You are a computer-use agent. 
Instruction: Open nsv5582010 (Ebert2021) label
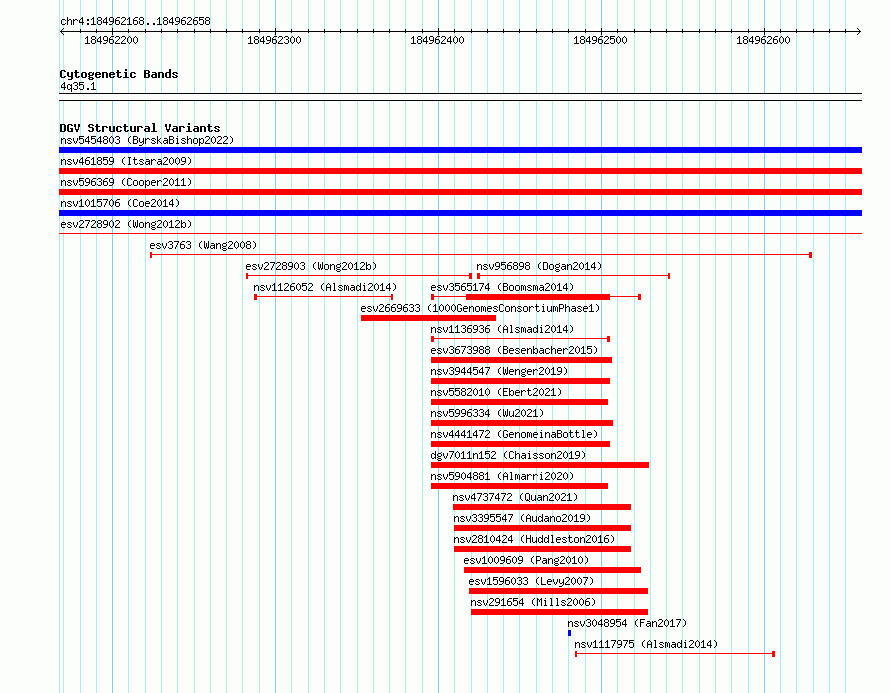pos(496,392)
